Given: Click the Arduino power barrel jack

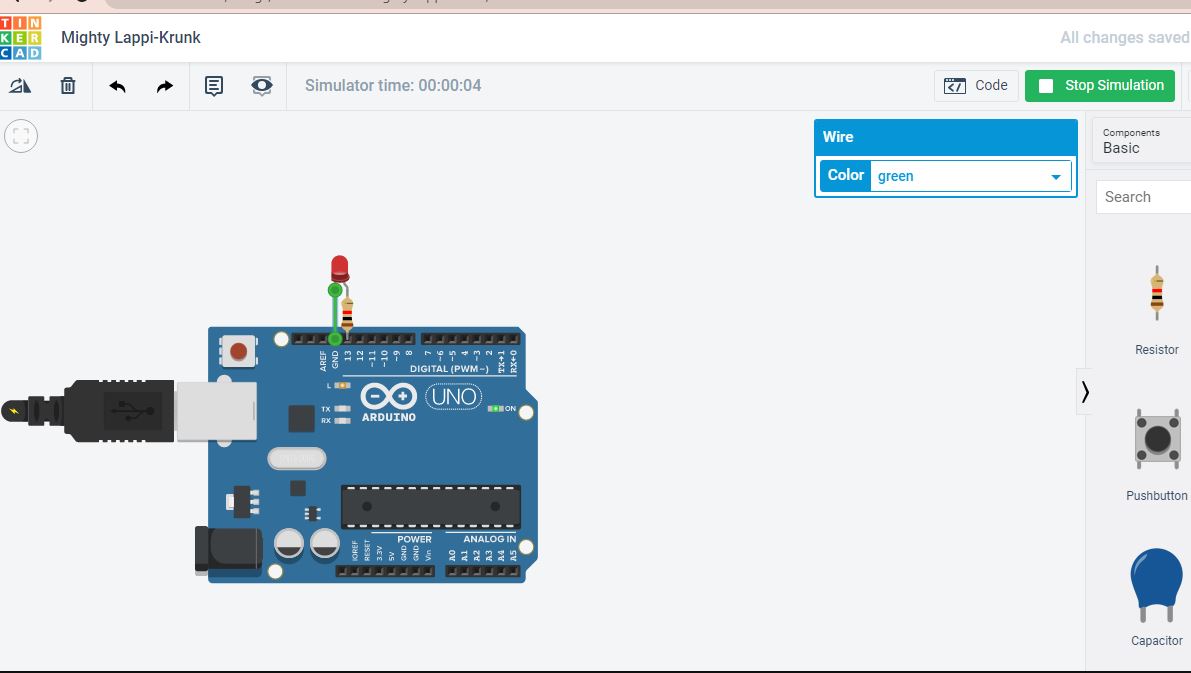Looking at the screenshot, I should click(228, 549).
